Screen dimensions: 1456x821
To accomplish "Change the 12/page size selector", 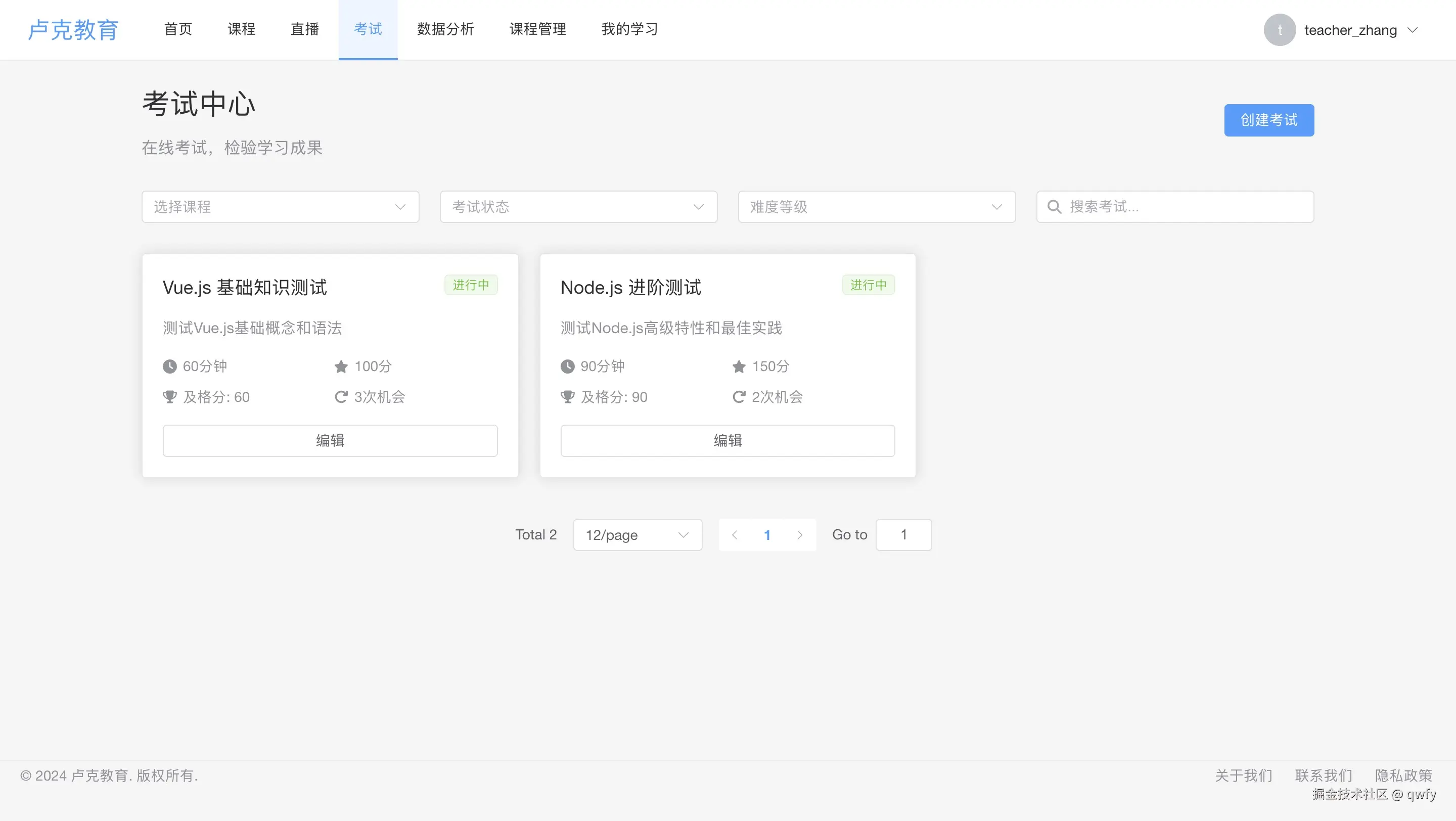I will tap(637, 534).
